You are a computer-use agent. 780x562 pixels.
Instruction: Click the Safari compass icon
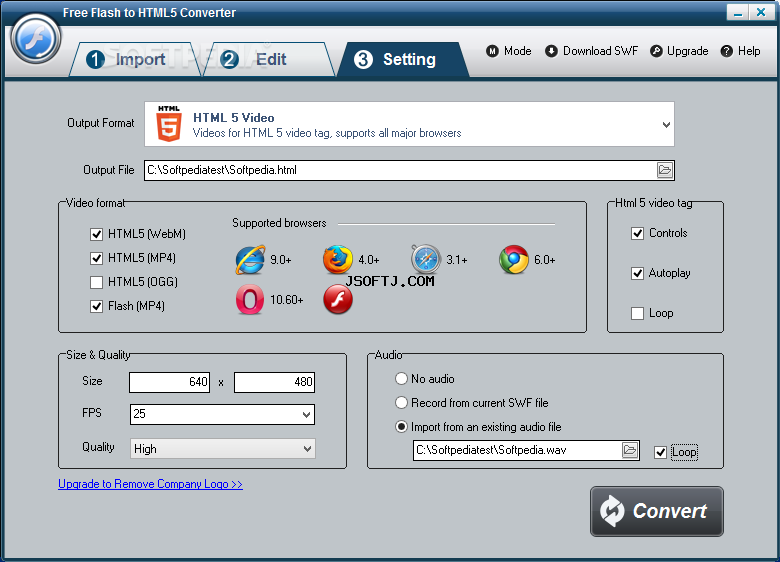pos(426,259)
